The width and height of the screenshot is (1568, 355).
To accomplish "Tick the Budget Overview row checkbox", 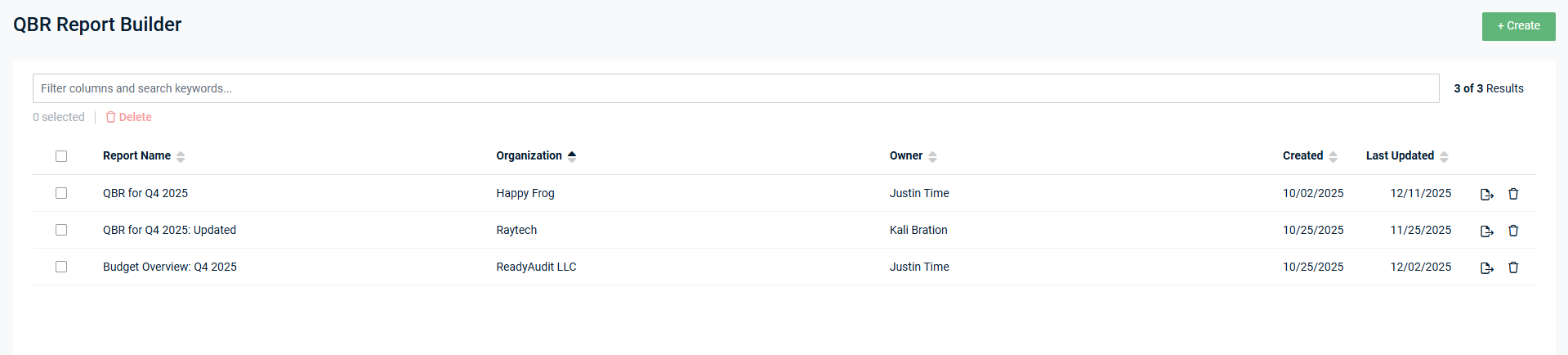I will tap(61, 267).
